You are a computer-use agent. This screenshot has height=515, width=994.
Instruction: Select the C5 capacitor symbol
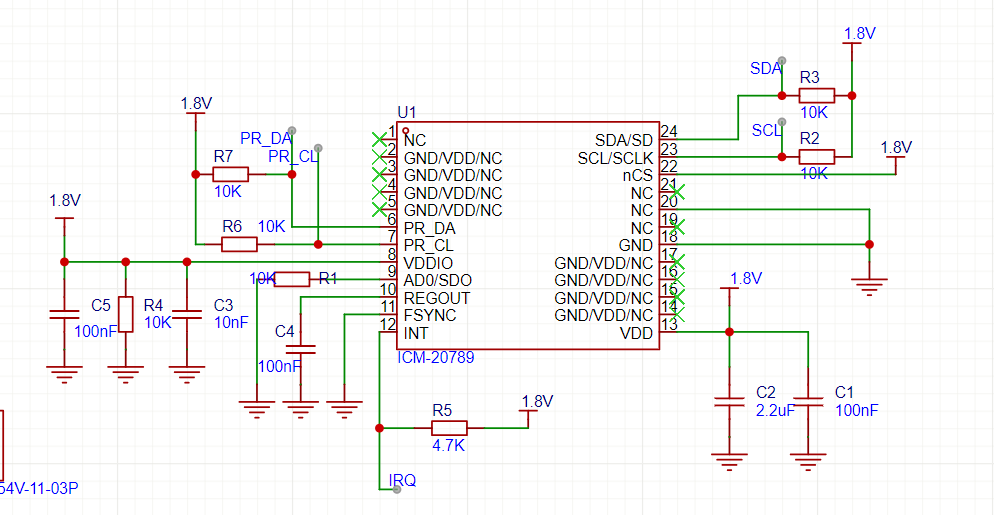coord(63,314)
